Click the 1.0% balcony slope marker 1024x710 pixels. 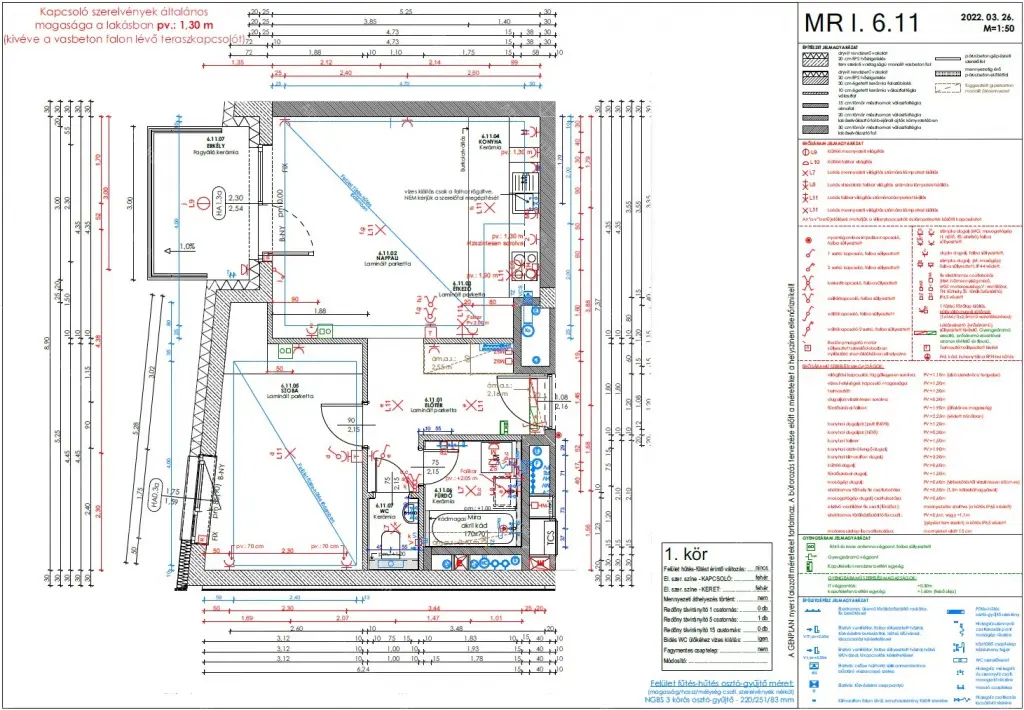(x=186, y=245)
